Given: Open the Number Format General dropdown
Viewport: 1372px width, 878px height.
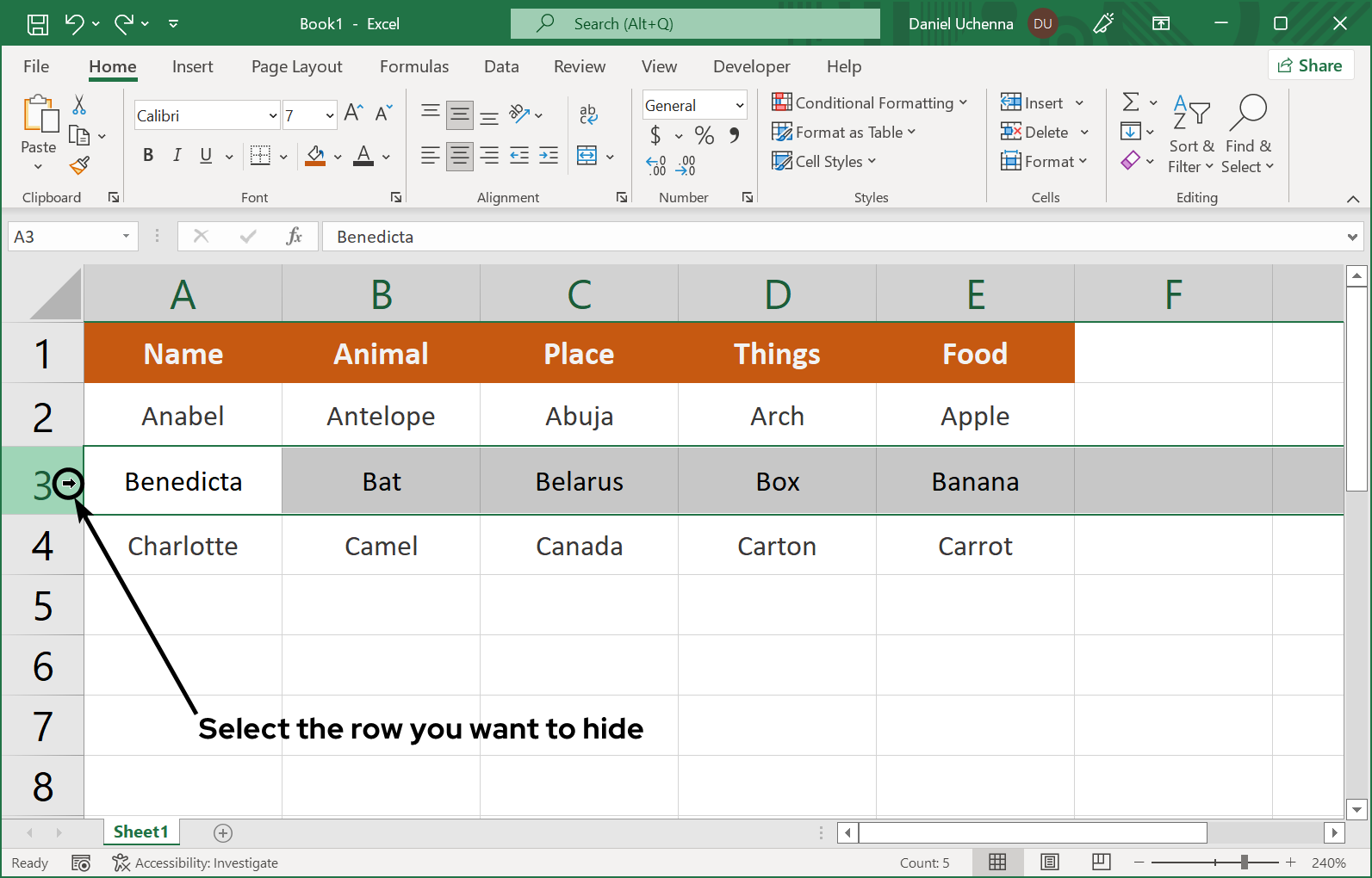Looking at the screenshot, I should point(739,106).
